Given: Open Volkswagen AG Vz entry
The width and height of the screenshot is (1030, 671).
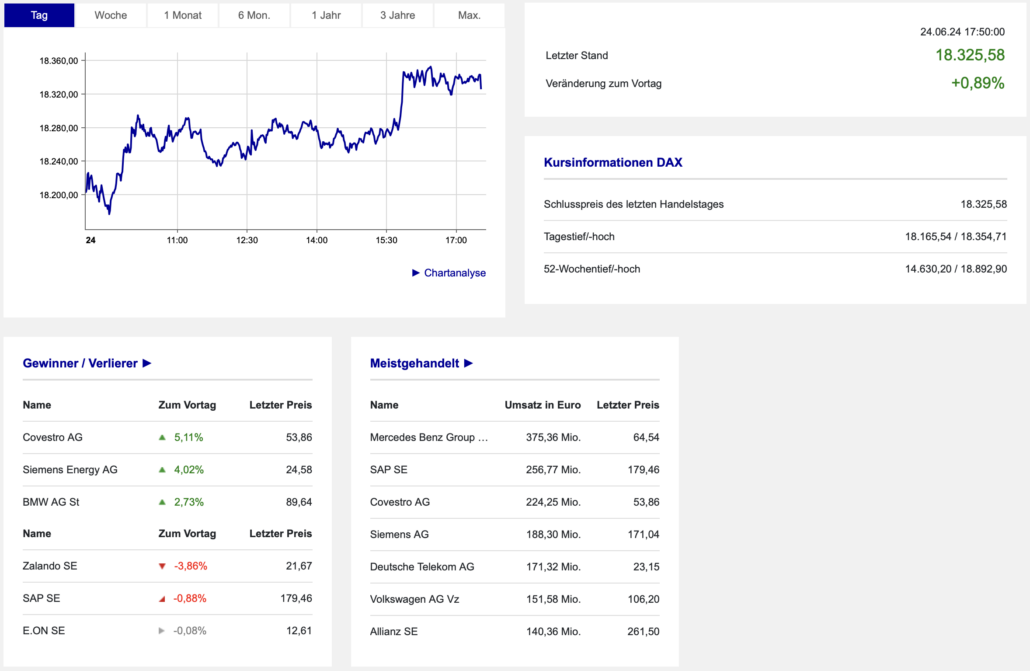Looking at the screenshot, I should click(x=414, y=599).
